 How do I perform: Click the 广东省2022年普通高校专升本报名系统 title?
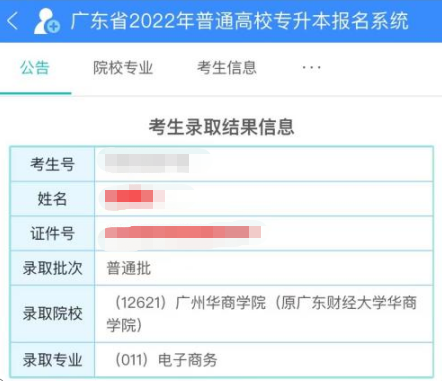pyautogui.click(x=239, y=21)
